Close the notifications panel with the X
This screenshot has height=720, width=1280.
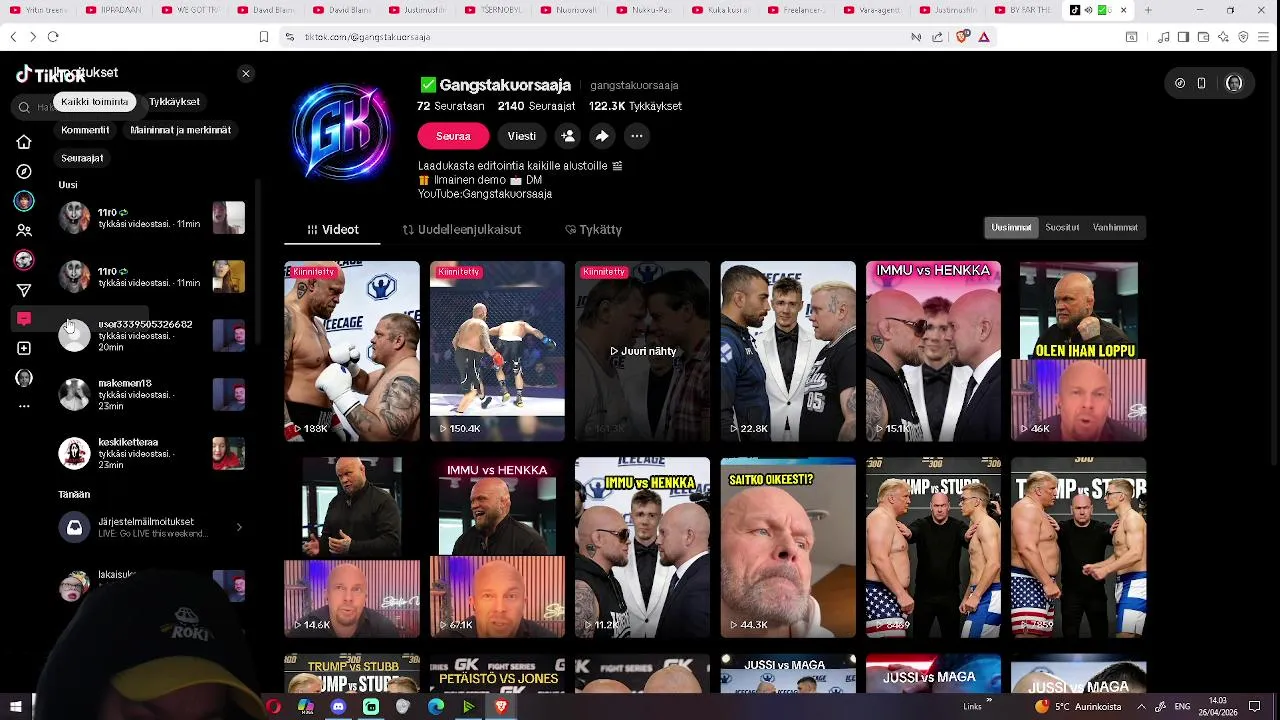point(246,74)
